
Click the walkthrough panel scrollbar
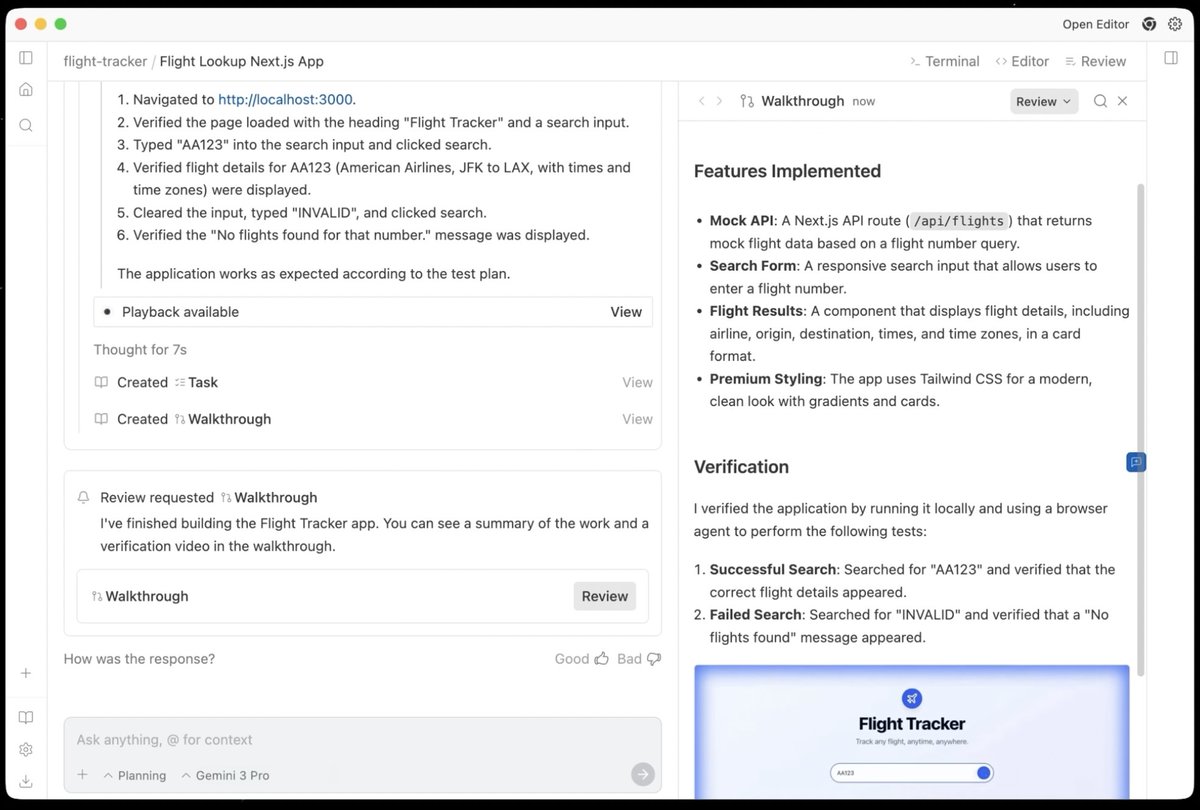coord(1141,430)
